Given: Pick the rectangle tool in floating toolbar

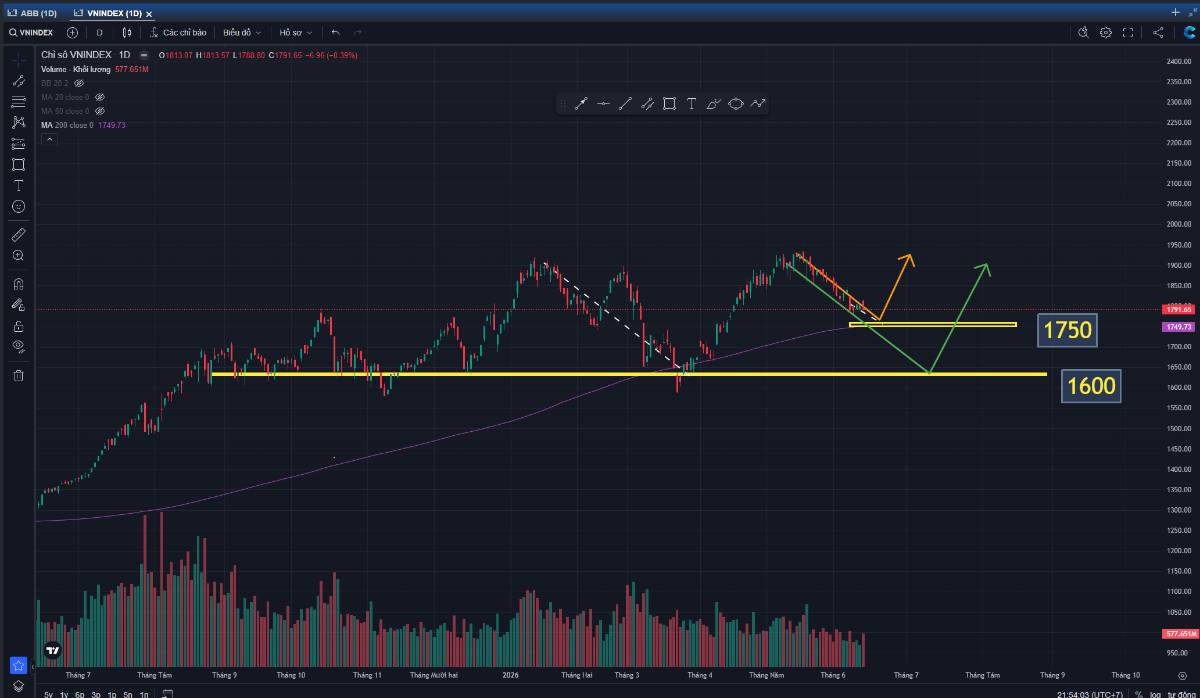Looking at the screenshot, I should tap(669, 103).
